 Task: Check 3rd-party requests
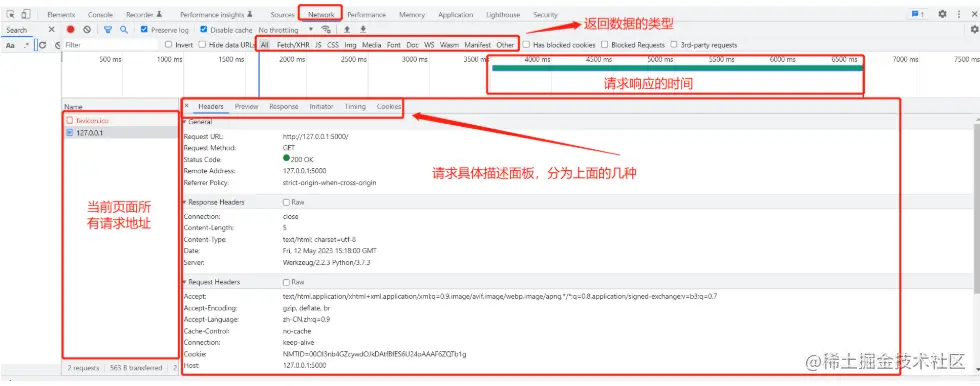674,45
